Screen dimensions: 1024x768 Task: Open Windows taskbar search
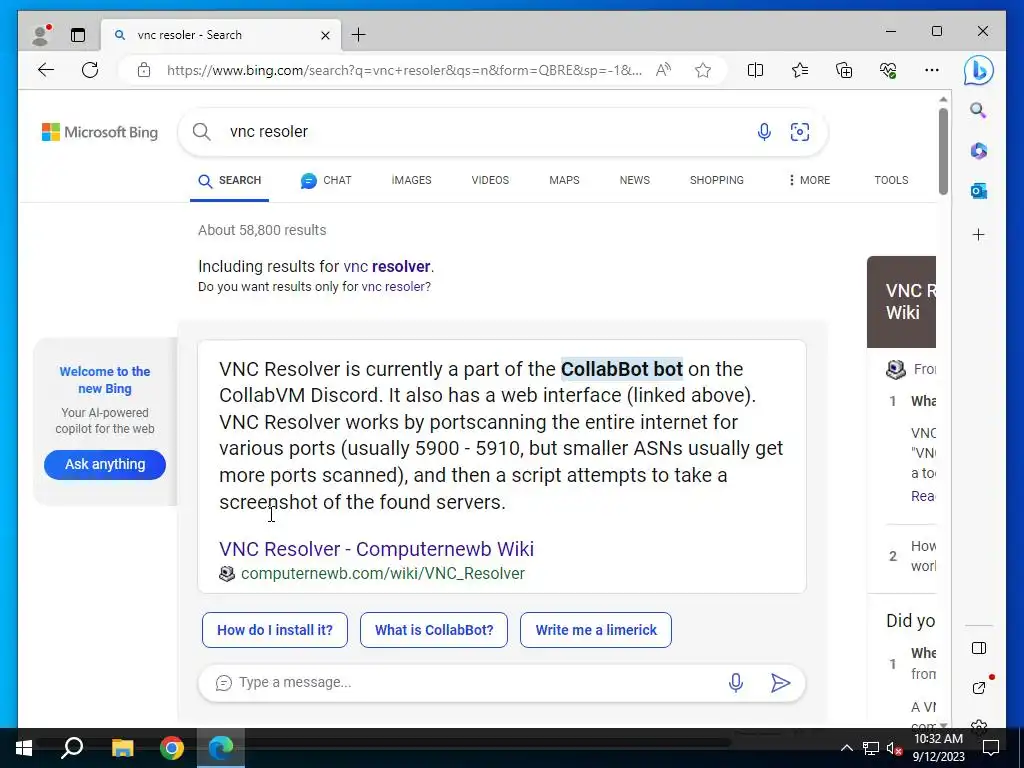point(72,748)
